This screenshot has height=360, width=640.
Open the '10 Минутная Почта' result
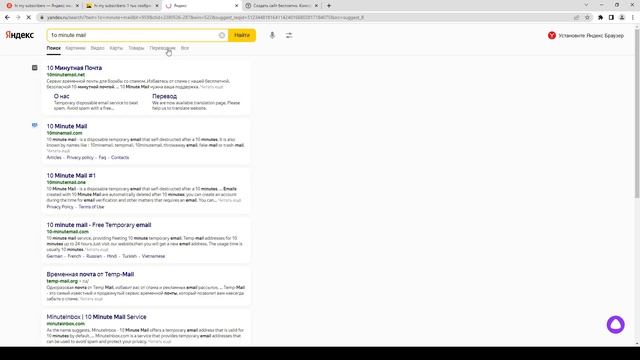click(74, 68)
